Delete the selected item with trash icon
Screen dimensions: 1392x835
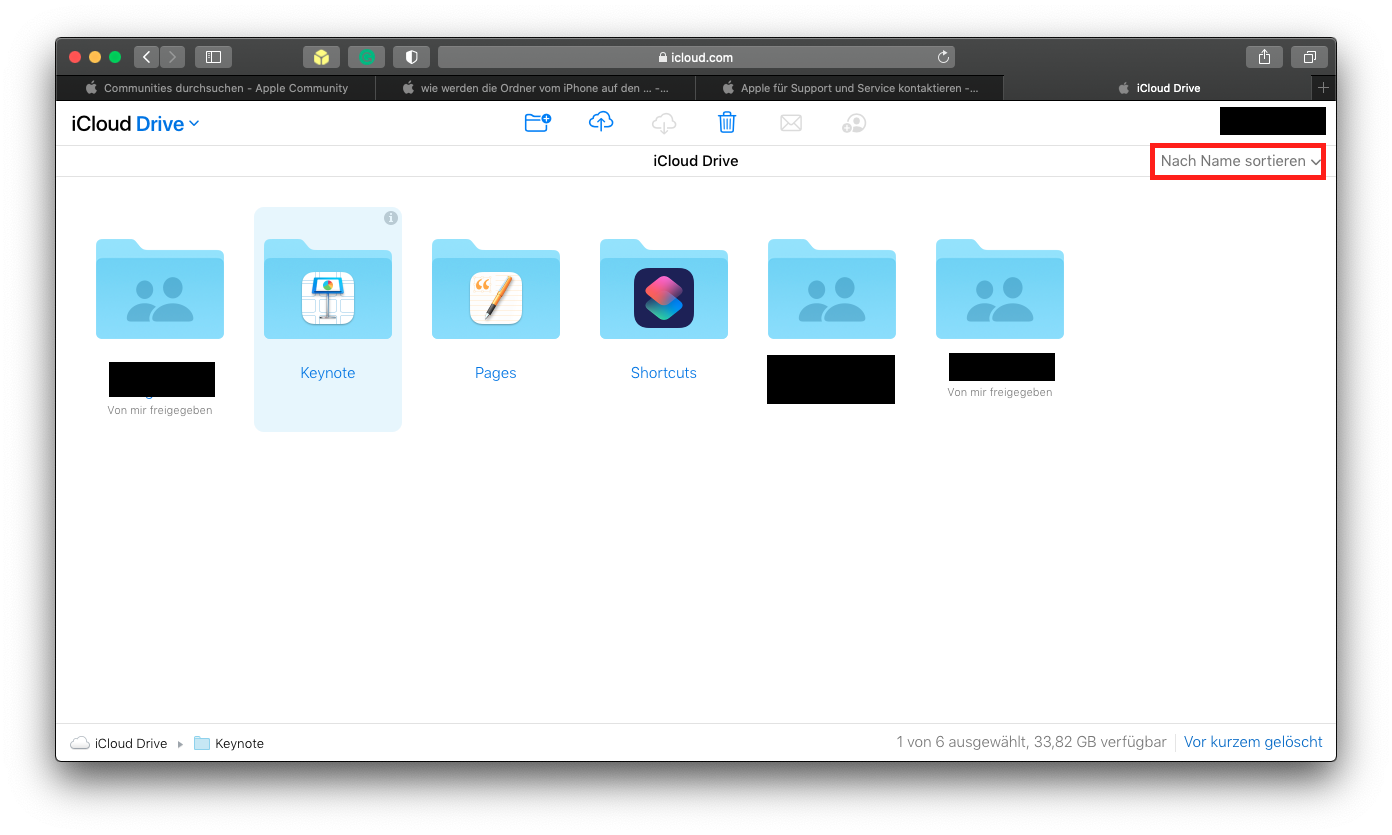tap(727, 122)
